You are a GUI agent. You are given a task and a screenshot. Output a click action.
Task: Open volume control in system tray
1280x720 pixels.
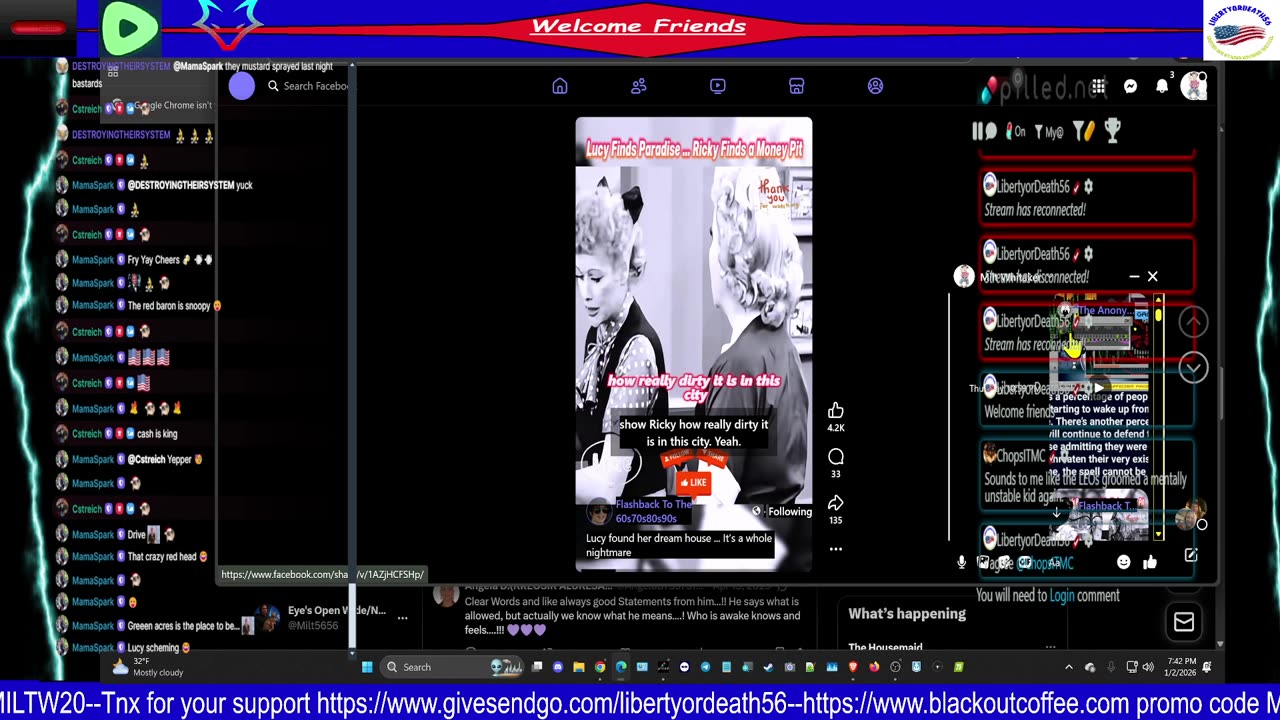[1148, 667]
